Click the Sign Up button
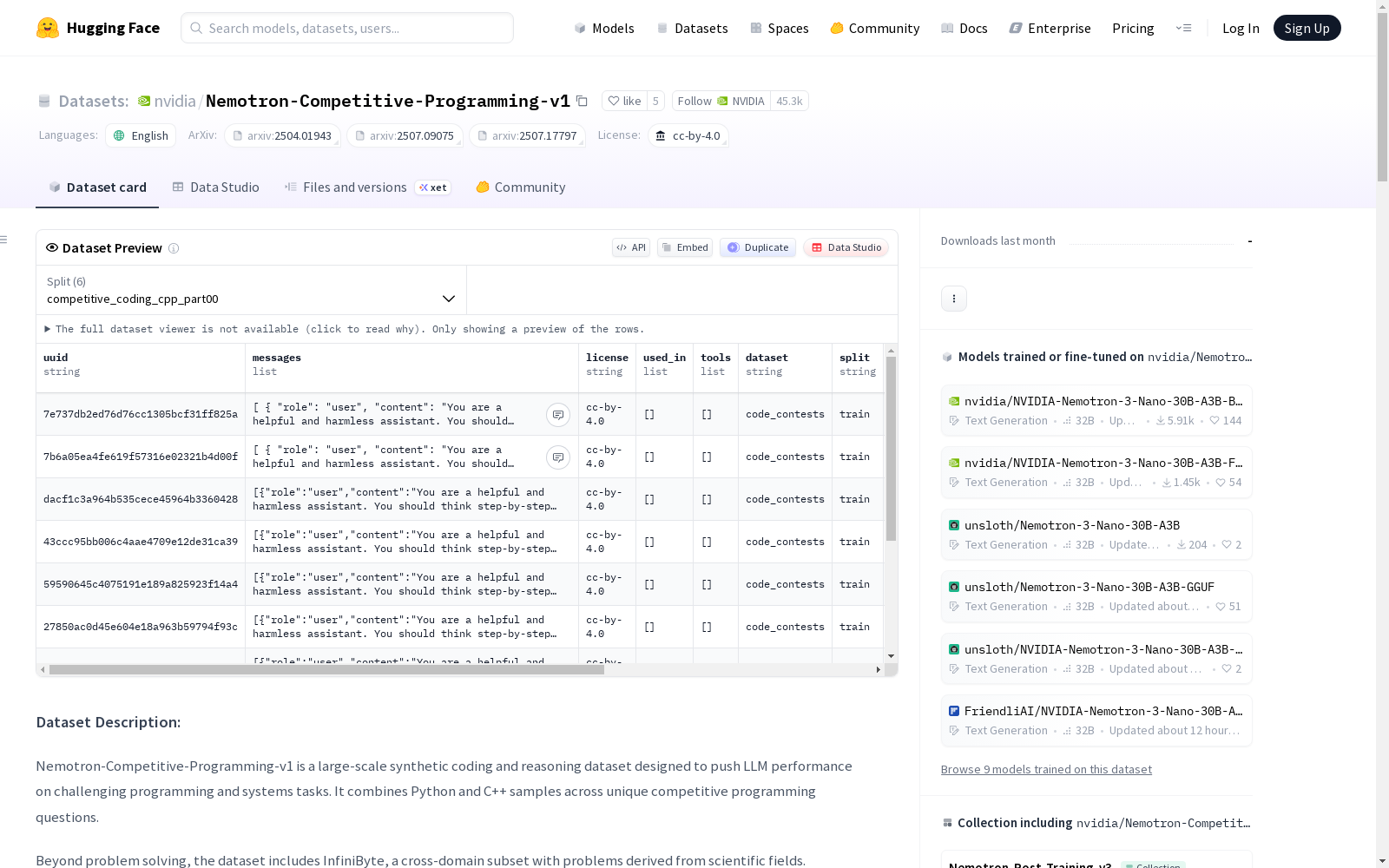This screenshot has height=868, width=1389. [x=1307, y=28]
